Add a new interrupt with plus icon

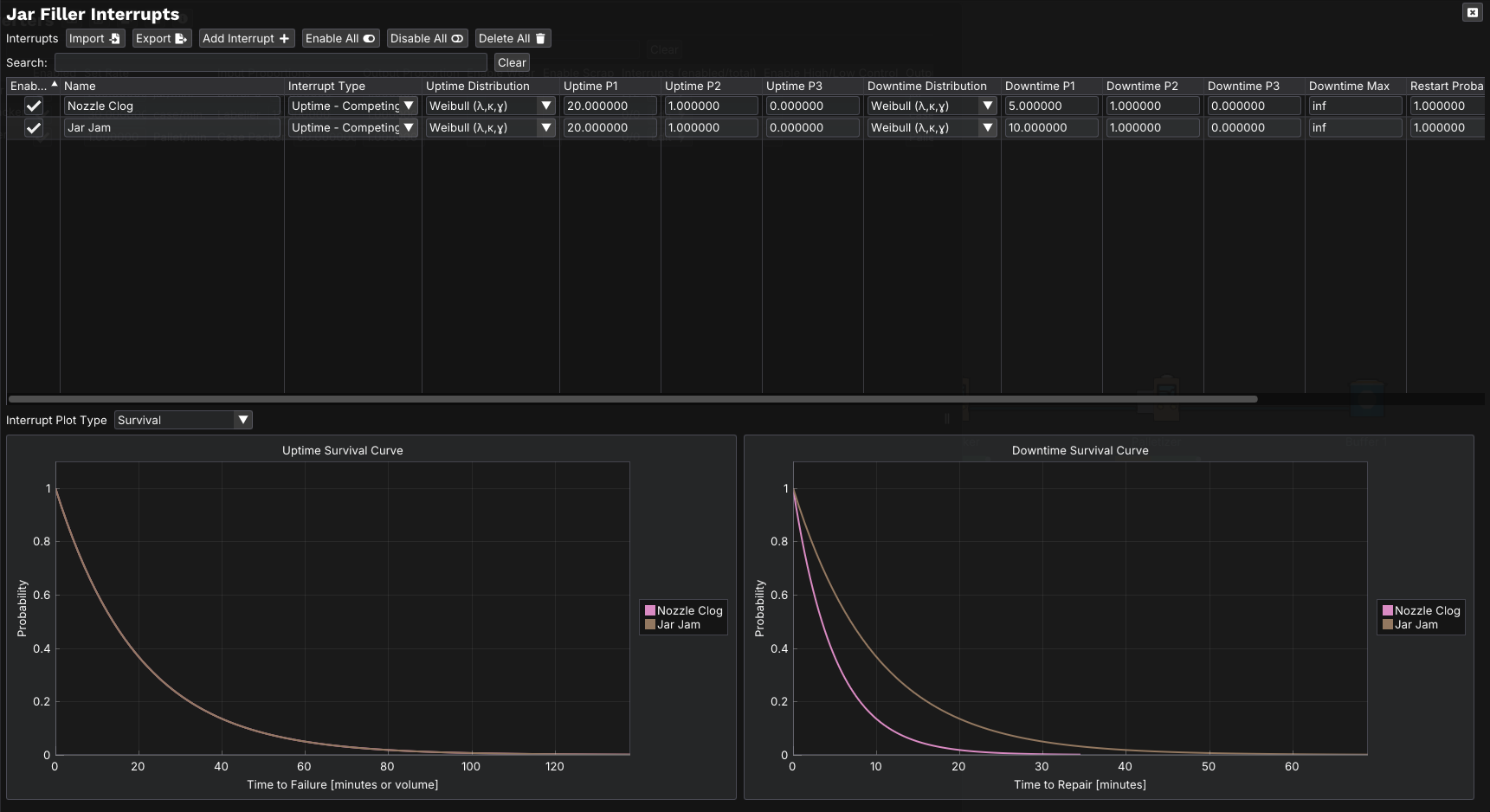(x=246, y=39)
